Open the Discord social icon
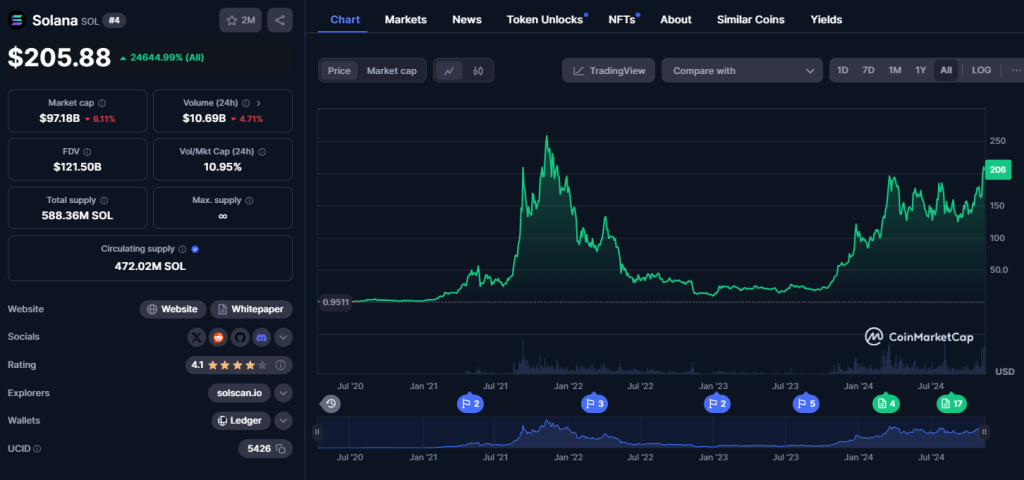 (261, 338)
